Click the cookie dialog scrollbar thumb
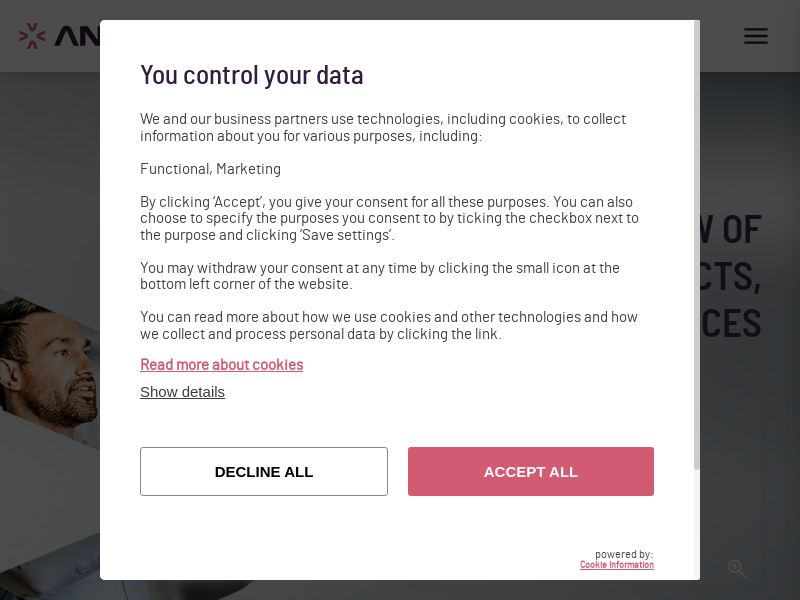The width and height of the screenshot is (800, 600). pos(697,245)
